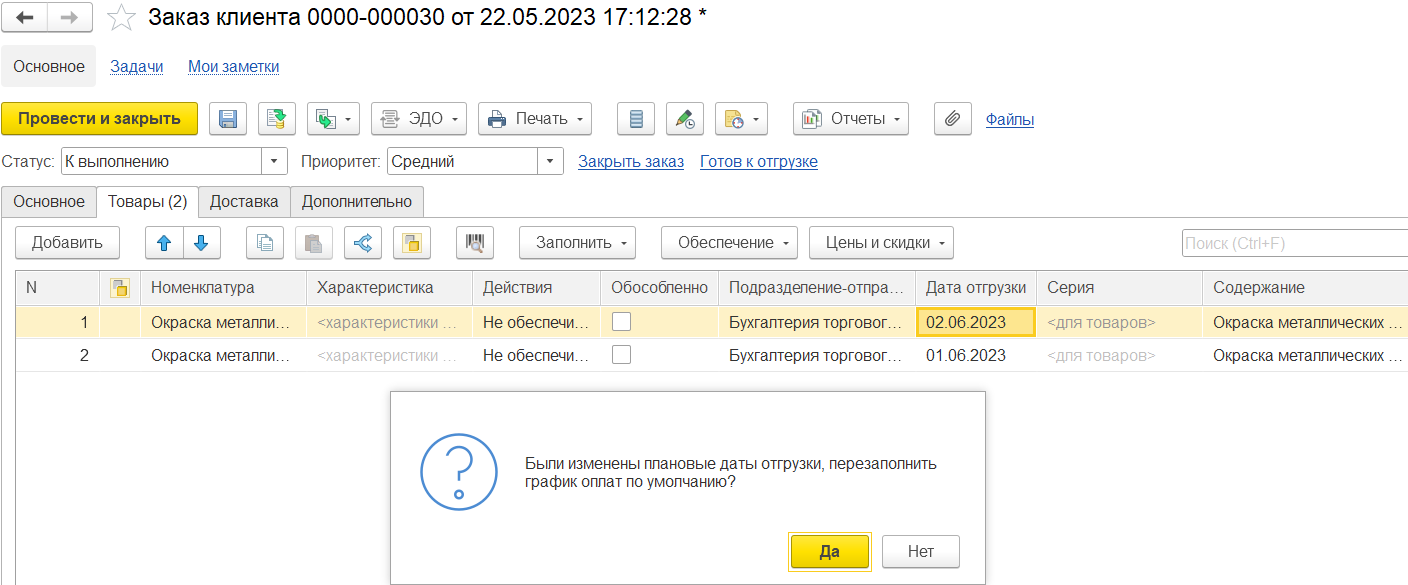Screen dimensions: 1408x585
Task: Click the save (floppy disk) icon
Action: click(228, 119)
